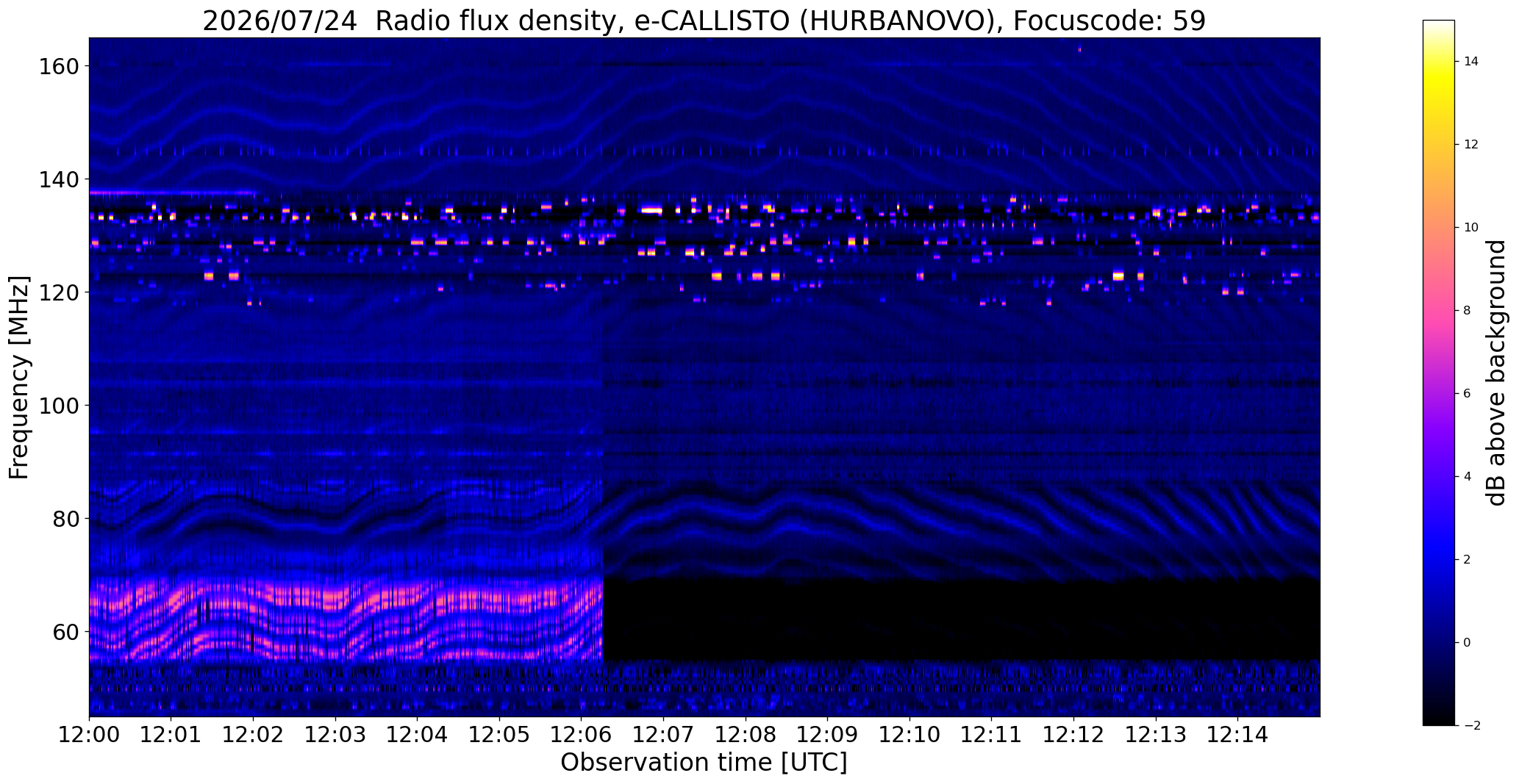Click the plot title mentioning e-CALLISTO HURBANOVO

(704, 21)
